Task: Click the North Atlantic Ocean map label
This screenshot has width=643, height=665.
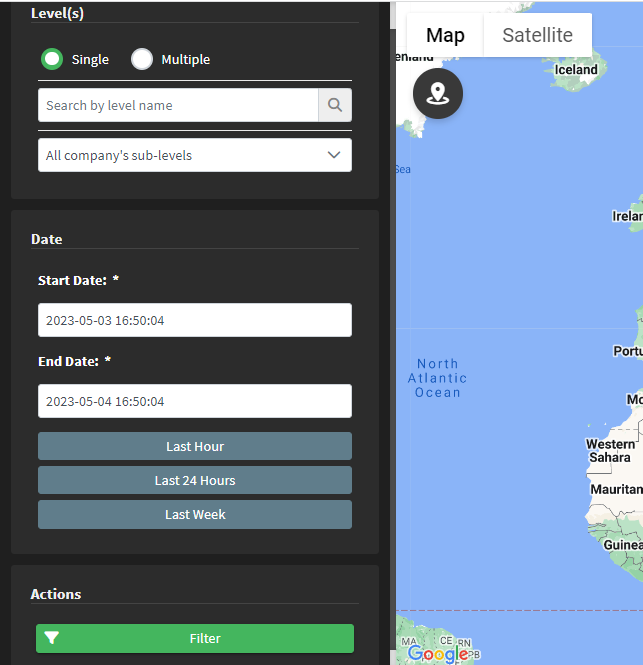Action: coord(437,378)
